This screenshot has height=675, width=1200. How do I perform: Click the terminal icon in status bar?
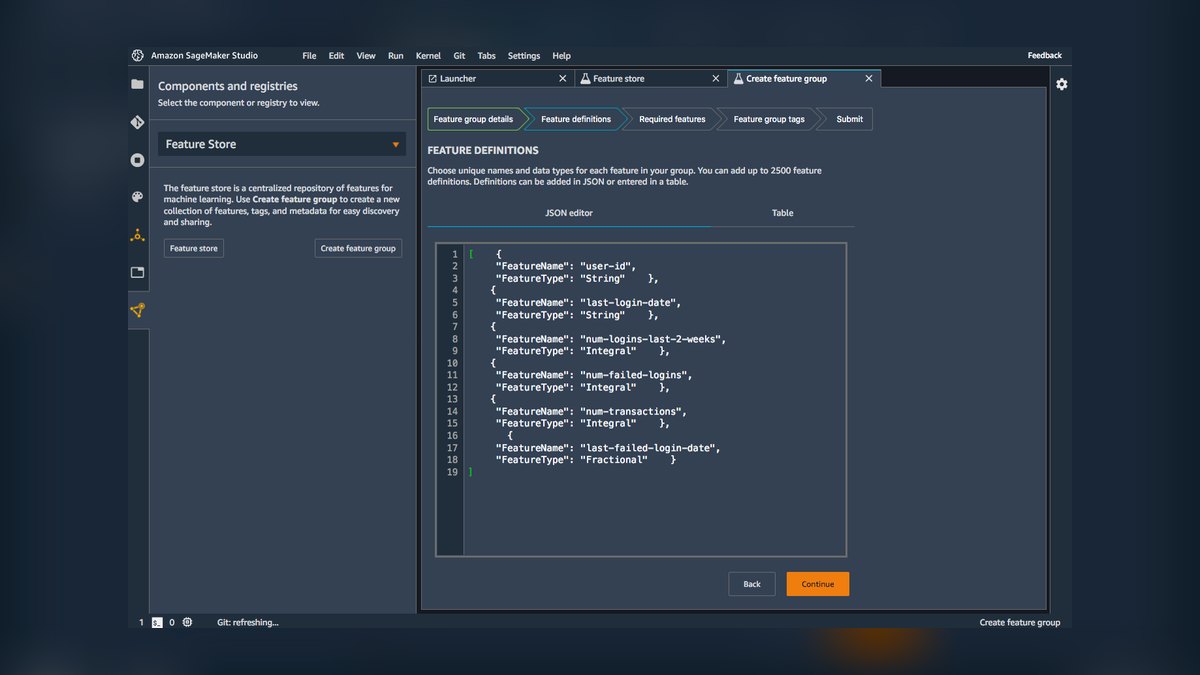[x=157, y=622]
